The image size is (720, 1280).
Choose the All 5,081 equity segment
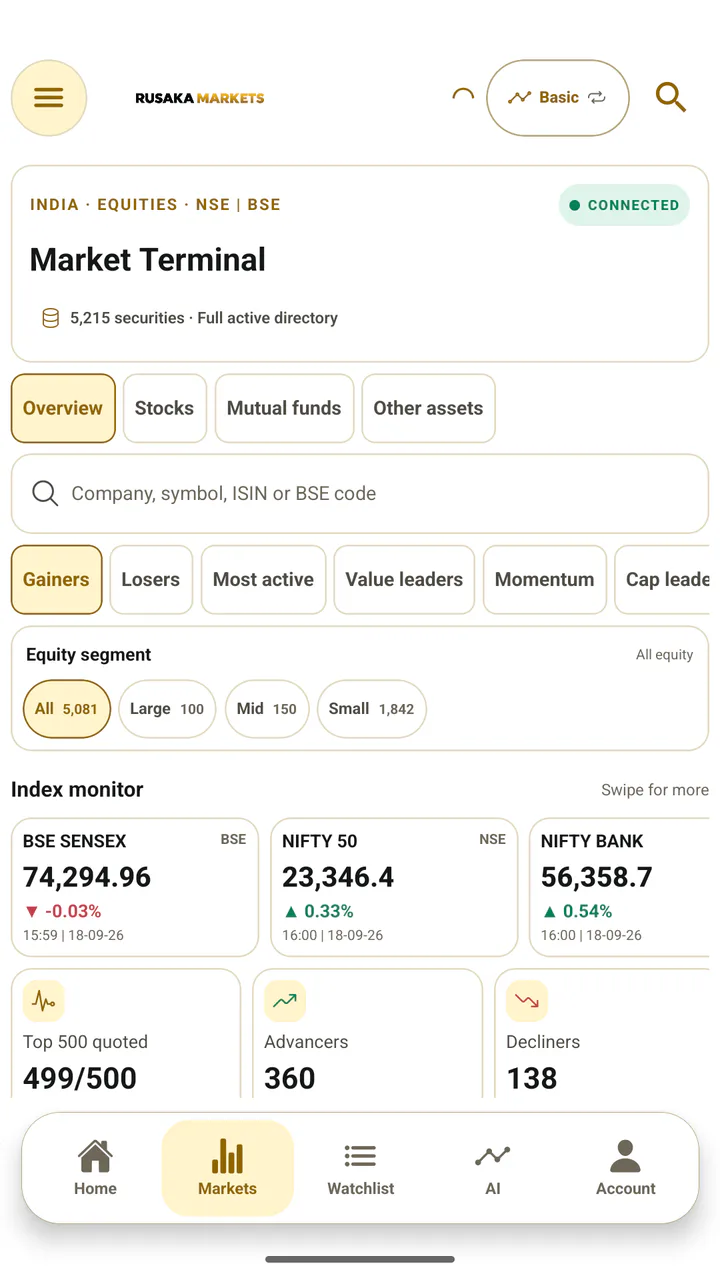(x=67, y=709)
